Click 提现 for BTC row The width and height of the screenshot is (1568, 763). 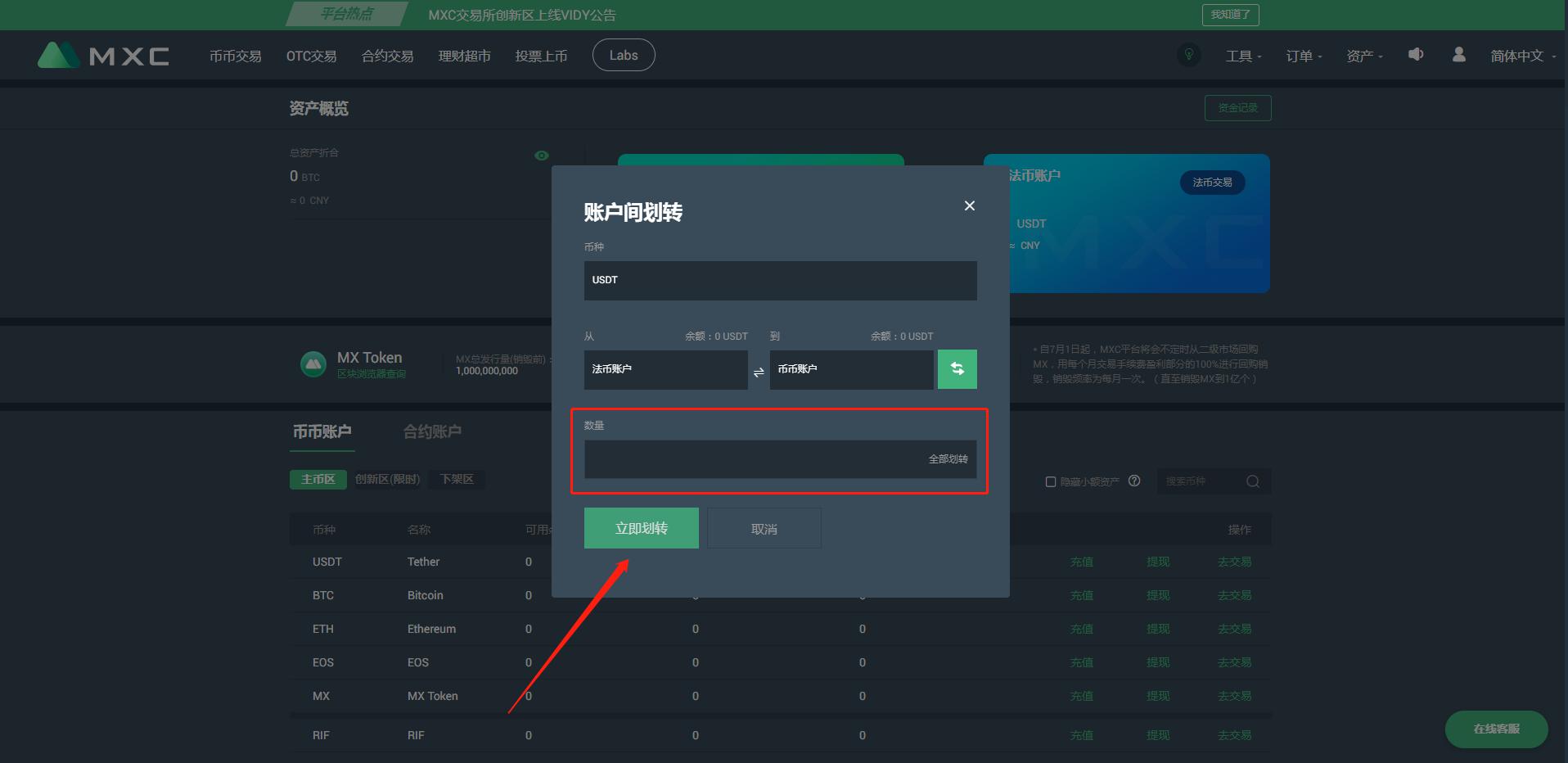(1158, 595)
